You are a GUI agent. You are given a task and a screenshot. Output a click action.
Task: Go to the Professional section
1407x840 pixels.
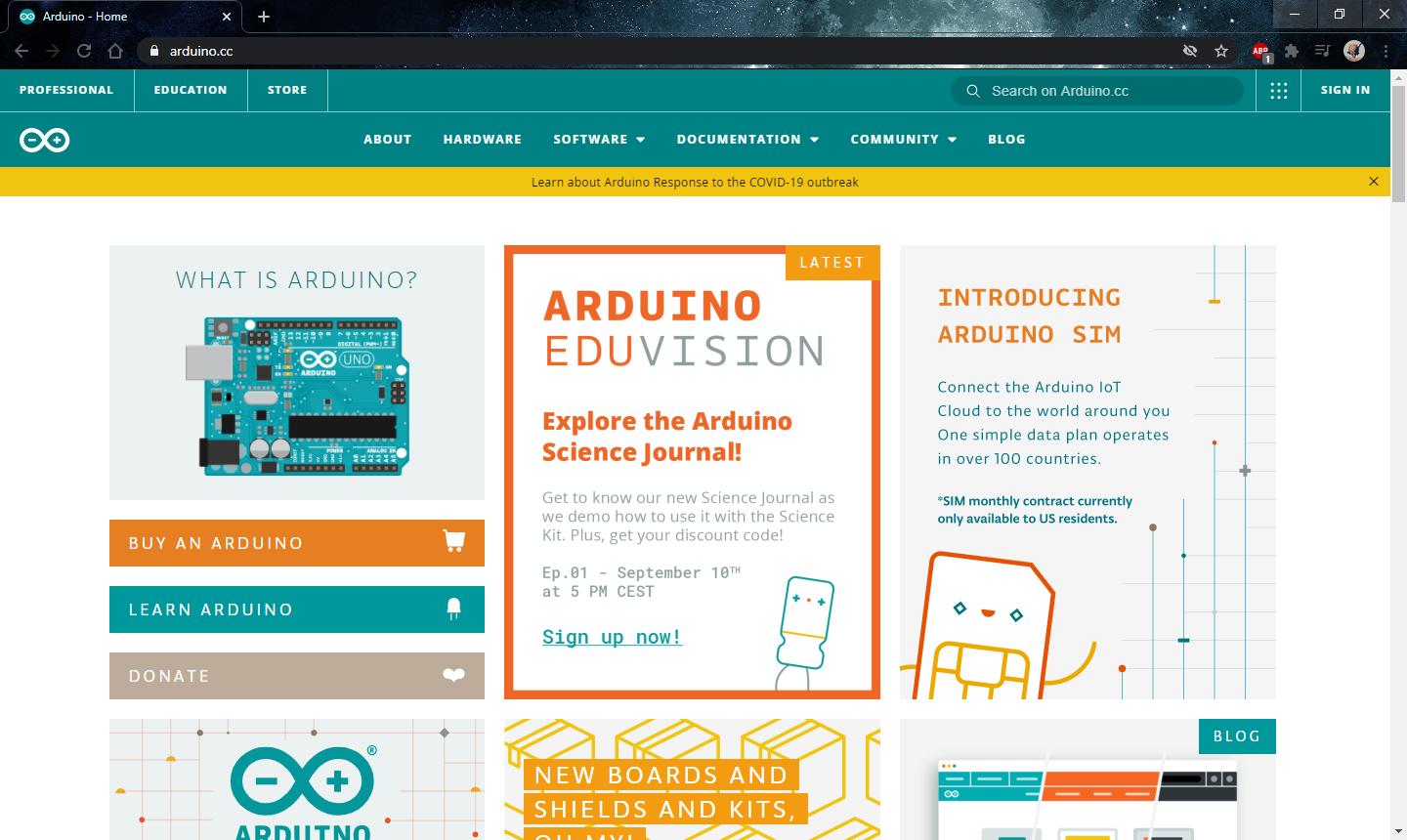[x=66, y=90]
